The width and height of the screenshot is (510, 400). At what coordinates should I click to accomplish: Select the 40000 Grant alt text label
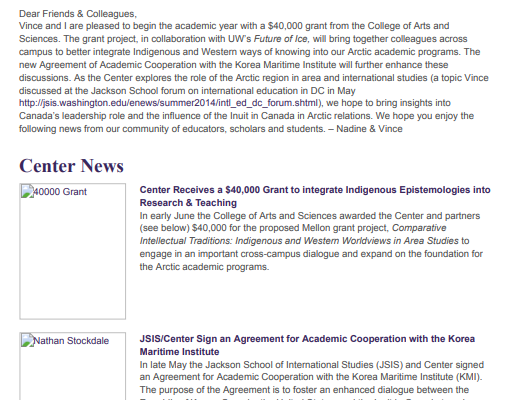[x=60, y=192]
